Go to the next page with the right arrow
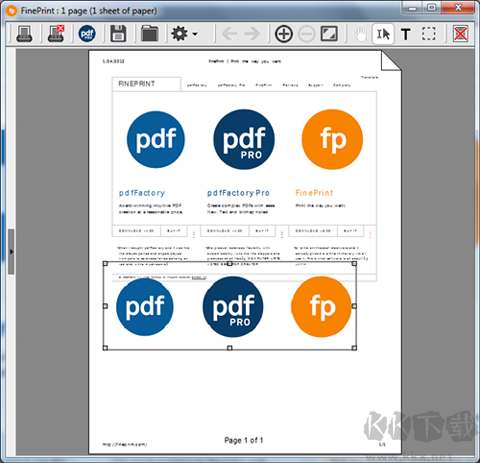480x463 pixels. coord(252,34)
